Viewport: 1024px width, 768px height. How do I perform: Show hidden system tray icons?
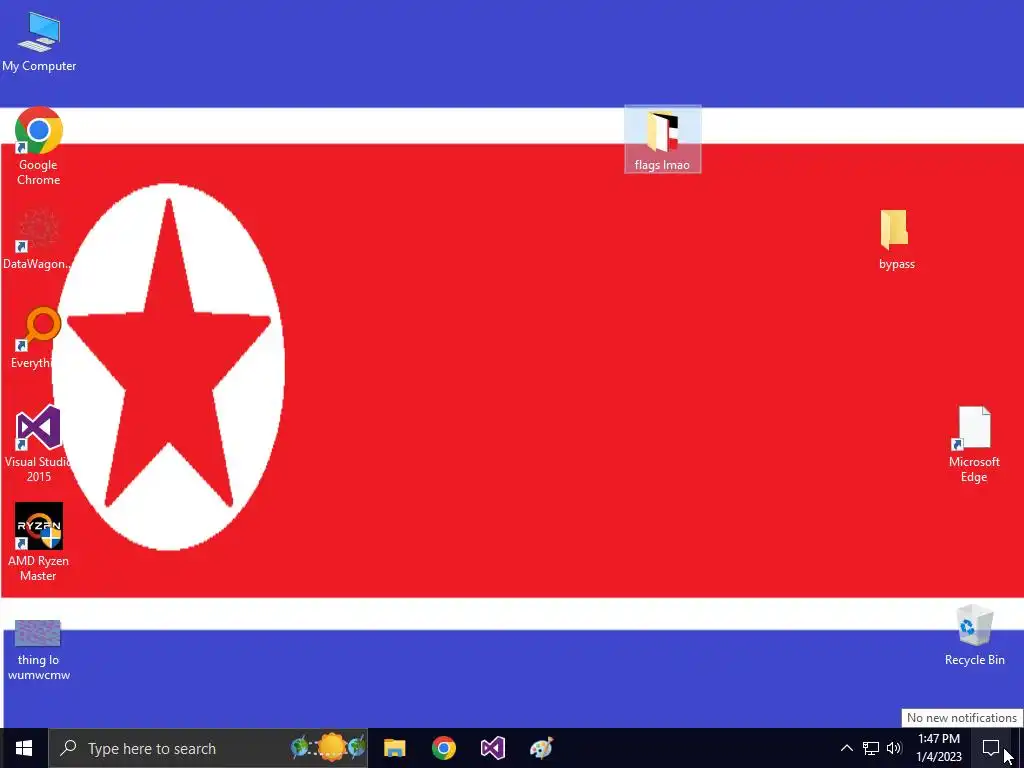point(846,748)
